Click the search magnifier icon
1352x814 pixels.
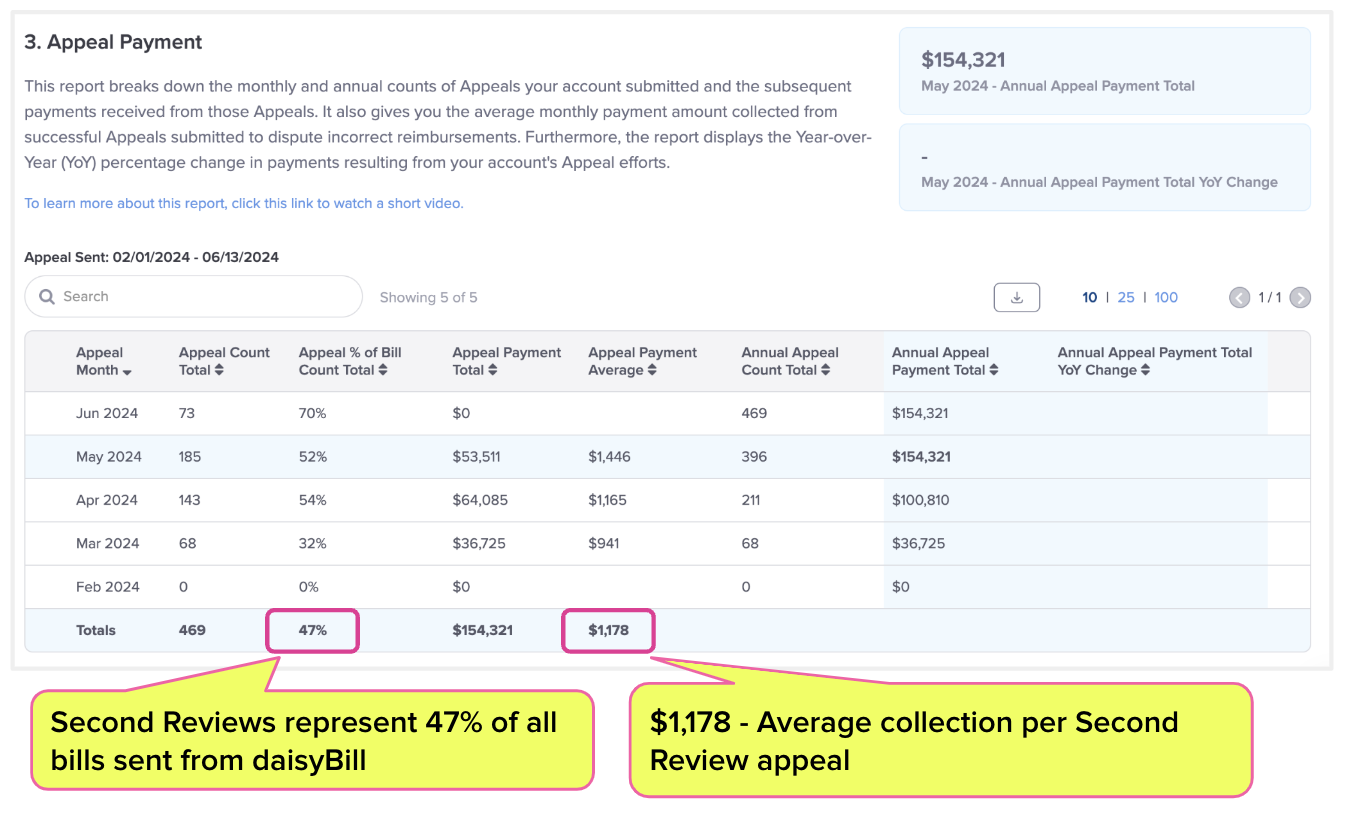coord(46,297)
